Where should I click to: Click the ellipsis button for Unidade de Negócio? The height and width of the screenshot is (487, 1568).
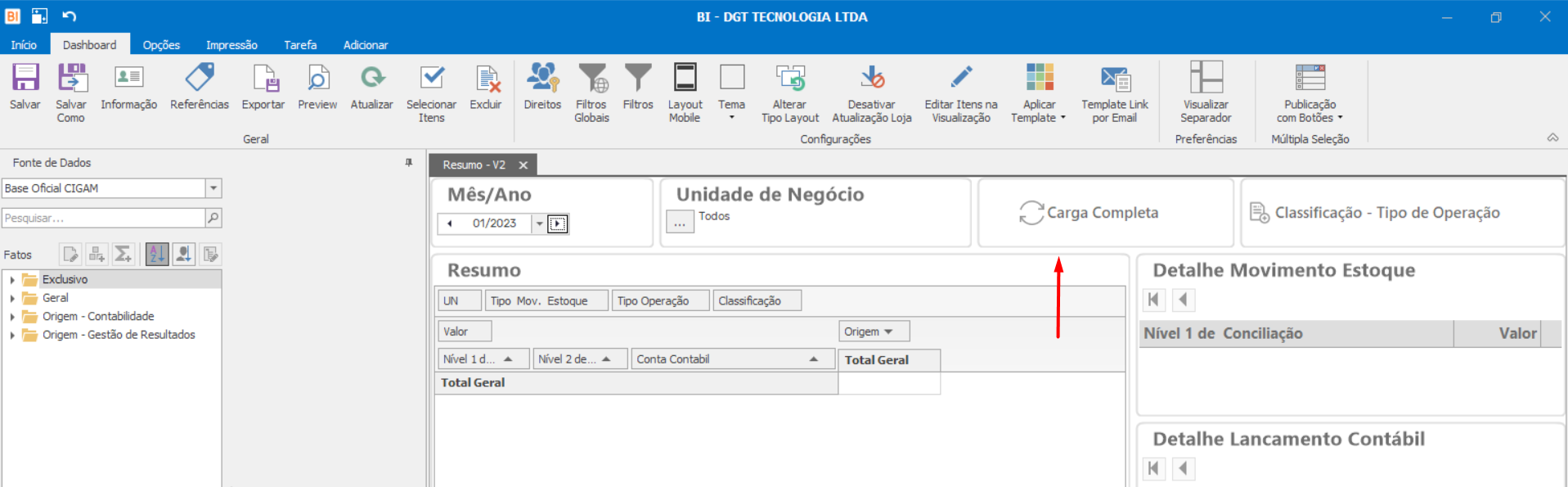pyautogui.click(x=680, y=222)
